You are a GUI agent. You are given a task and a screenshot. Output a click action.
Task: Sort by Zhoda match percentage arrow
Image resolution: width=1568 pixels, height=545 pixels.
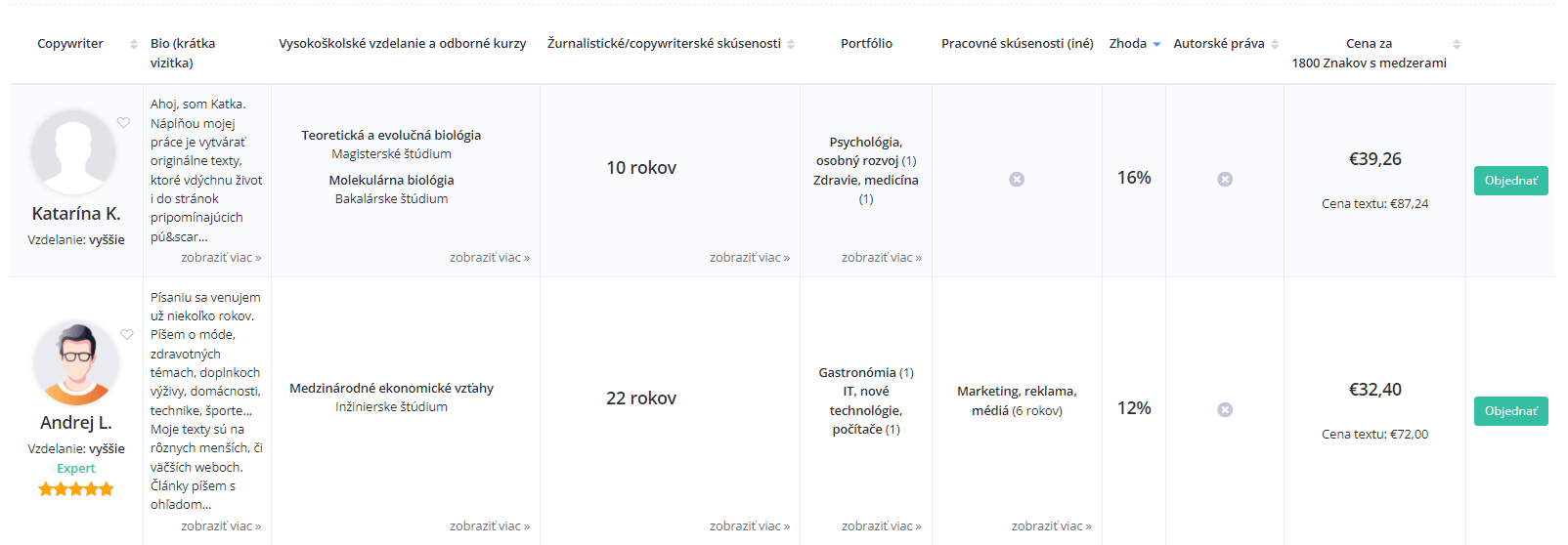(x=1156, y=44)
